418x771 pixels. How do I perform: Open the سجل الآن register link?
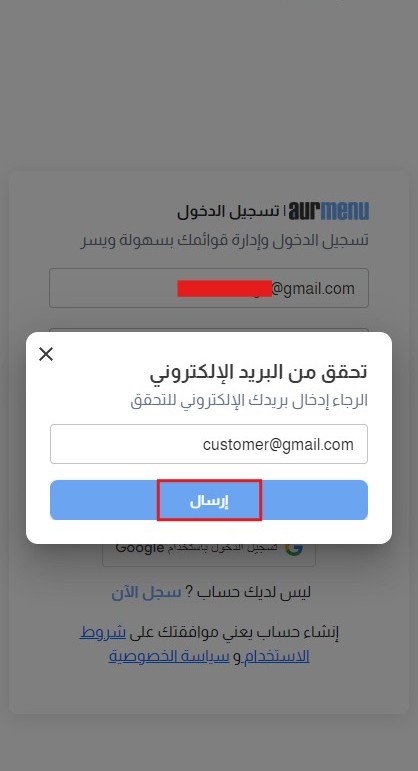tap(147, 593)
